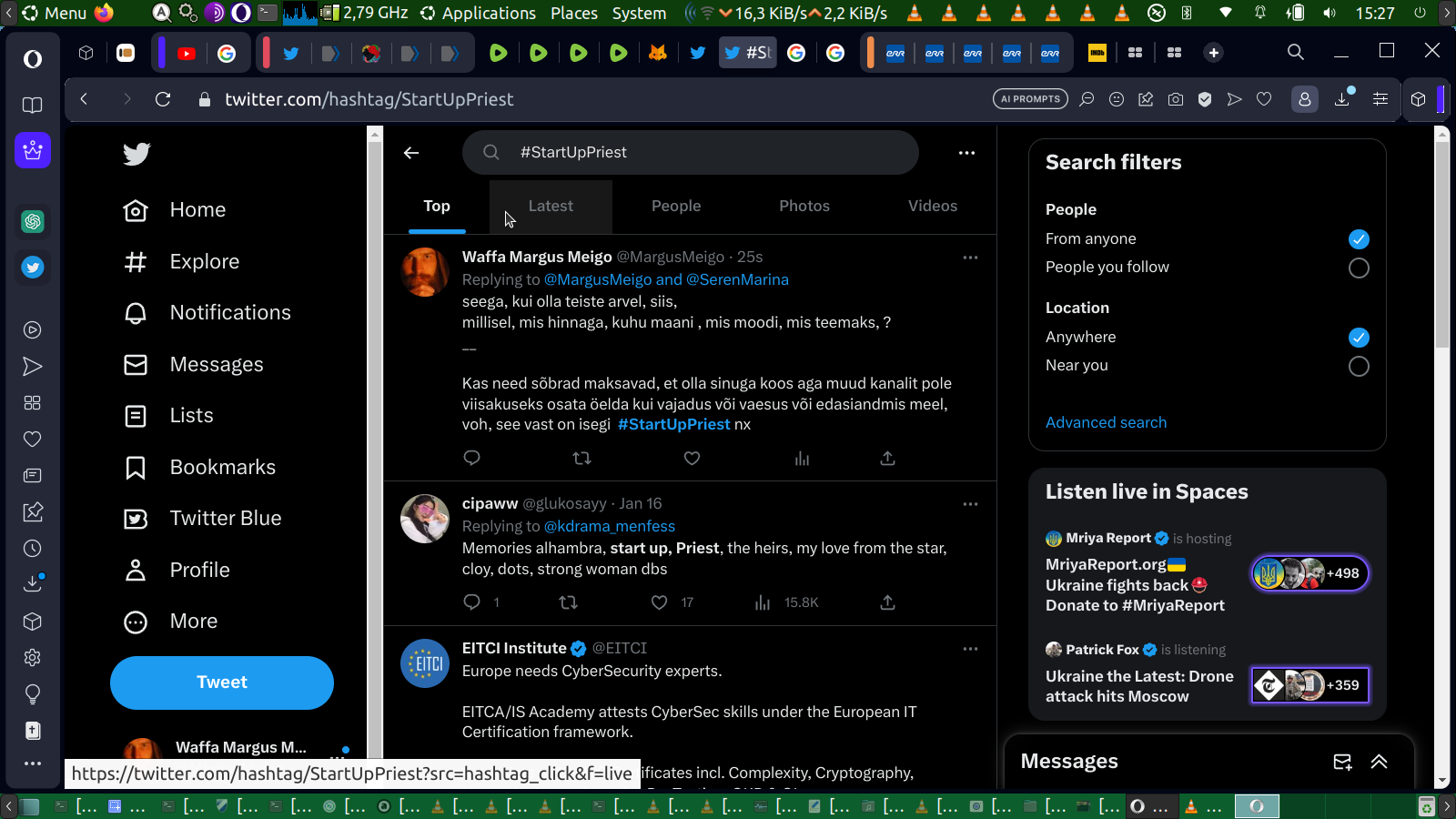Open Opera snapshot camera tool
The width and height of the screenshot is (1456, 819).
point(1176,99)
